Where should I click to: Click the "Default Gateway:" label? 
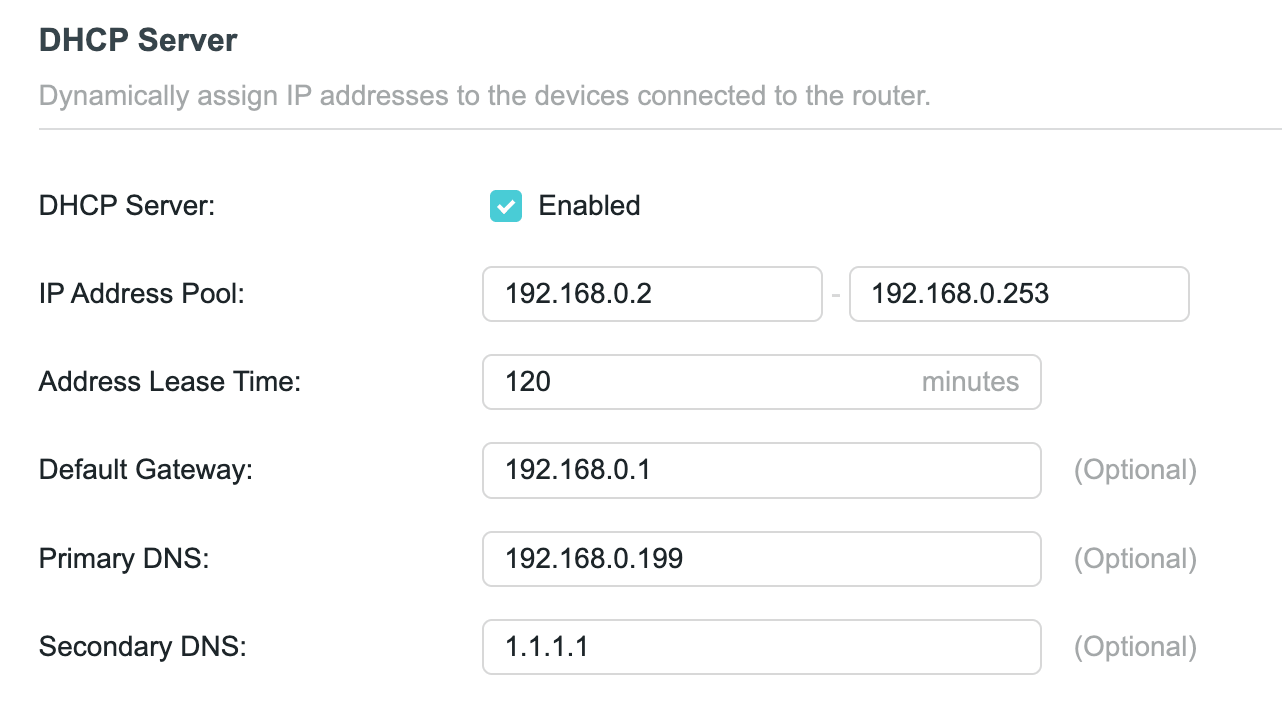[146, 470]
